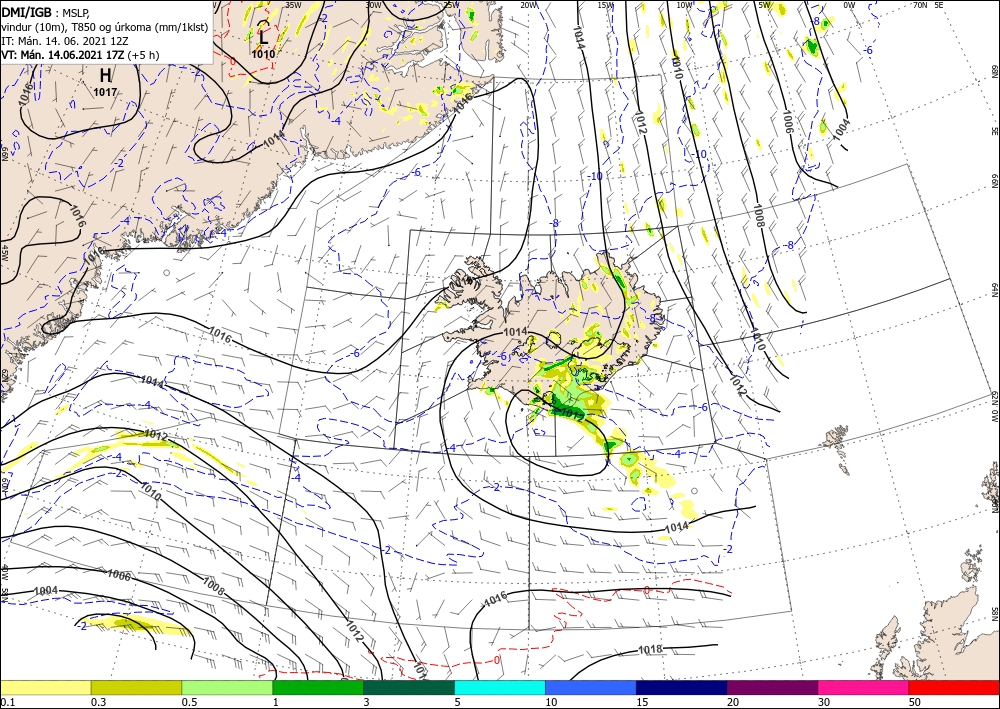Click the red 50+ legend swatch
The height and width of the screenshot is (709, 1000).
pos(954,688)
